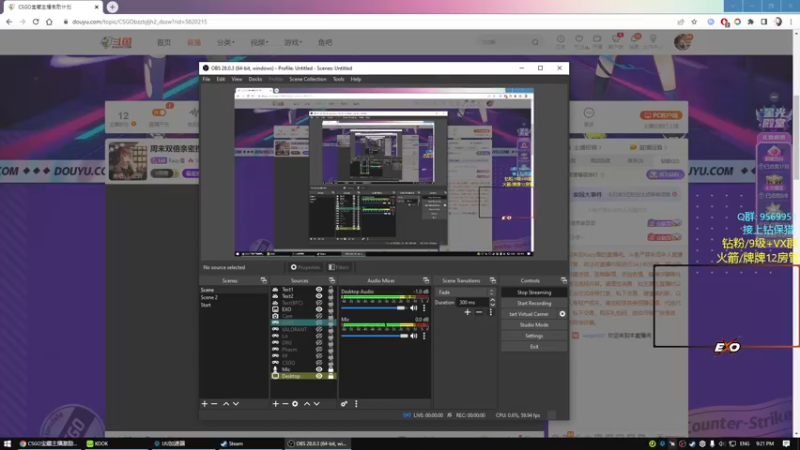Hide the Text2 source via eye icon
Viewport: 800px width, 450px height.
319,296
